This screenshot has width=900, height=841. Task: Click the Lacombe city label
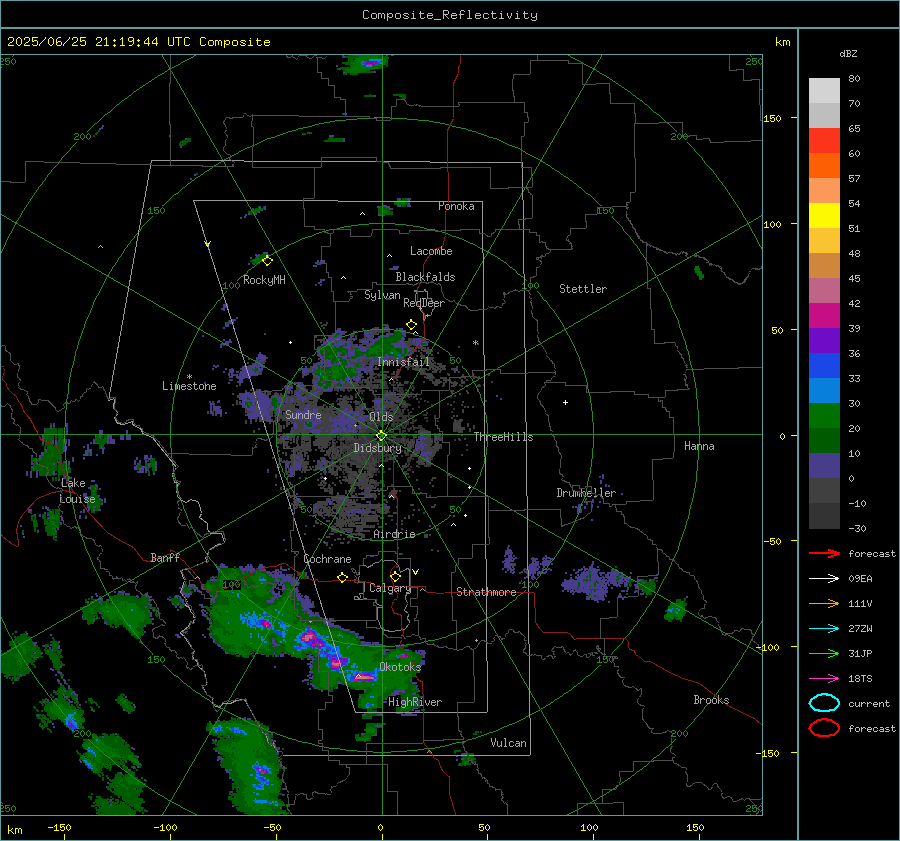[431, 251]
